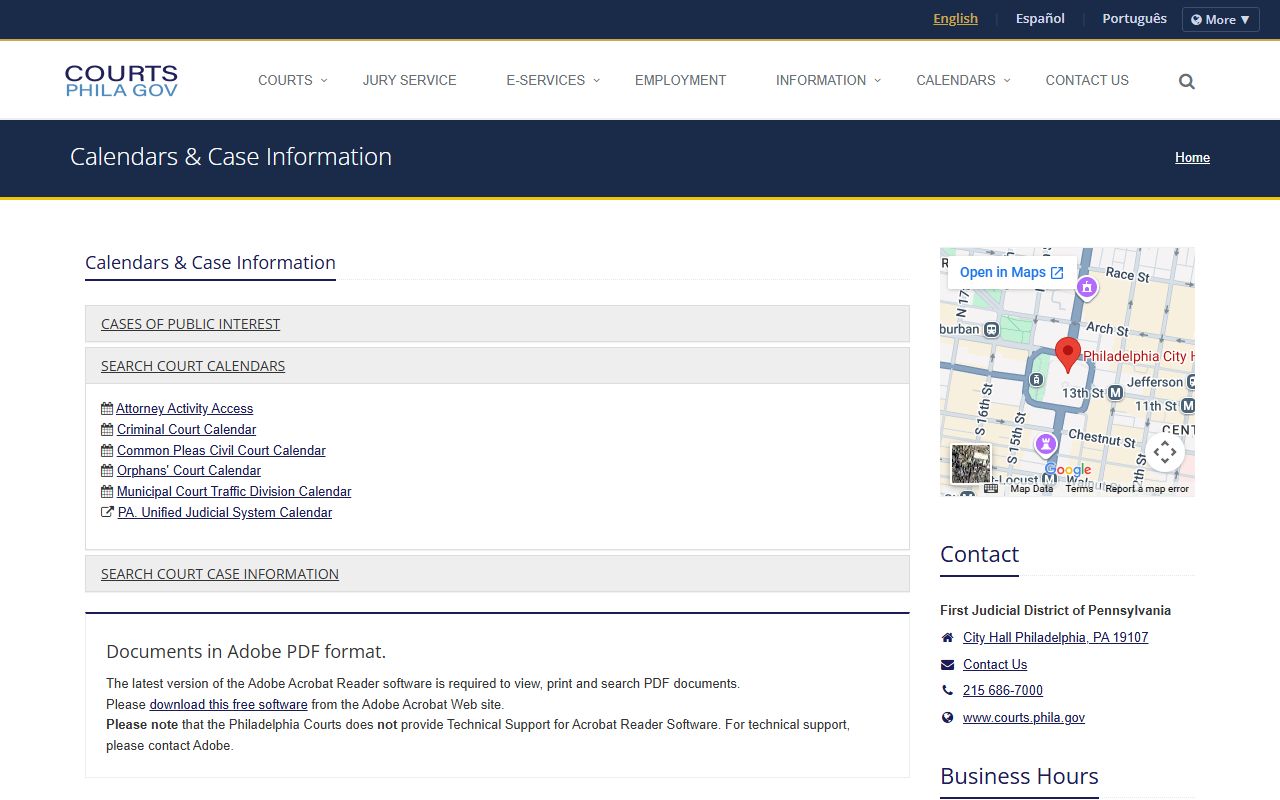Click the phone icon beside 215 686-7000
The image size is (1280, 800).
coord(948,691)
